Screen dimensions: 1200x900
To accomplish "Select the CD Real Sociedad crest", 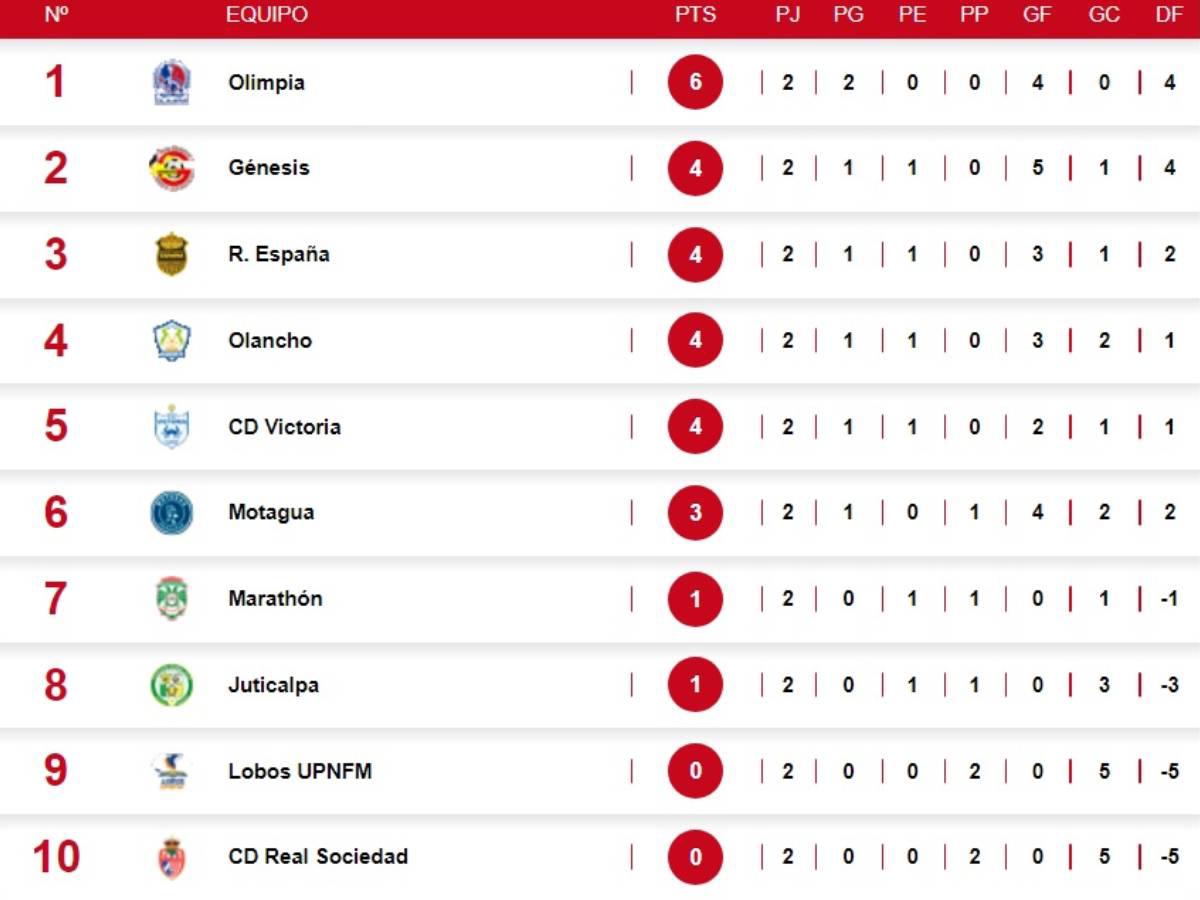I will 172,857.
